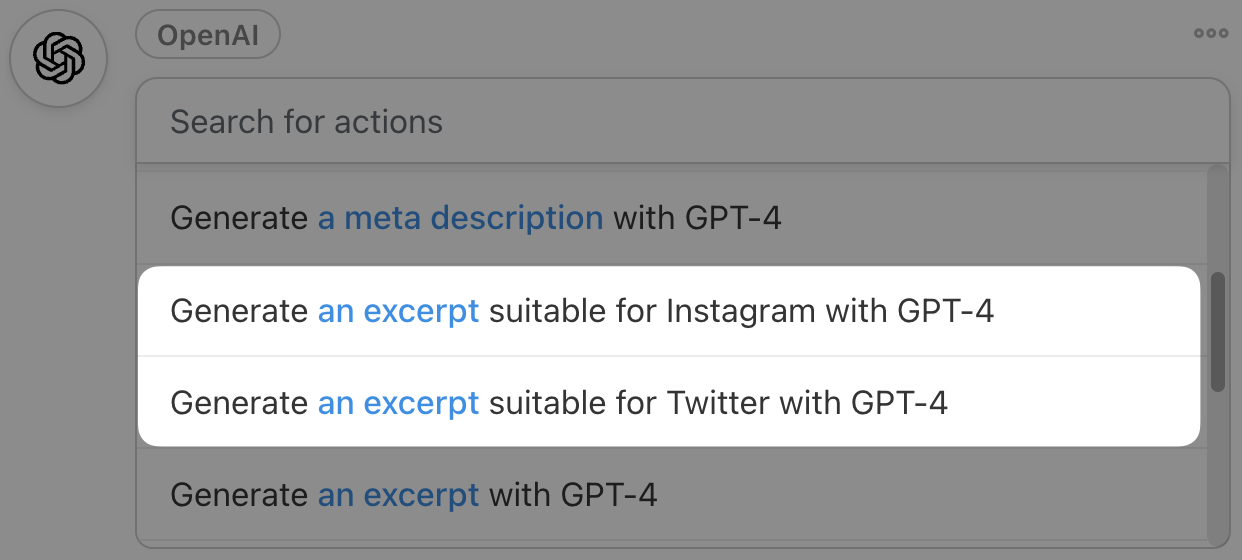Click the 'a meta description' link text
Image resolution: width=1242 pixels, height=560 pixels.
(460, 218)
